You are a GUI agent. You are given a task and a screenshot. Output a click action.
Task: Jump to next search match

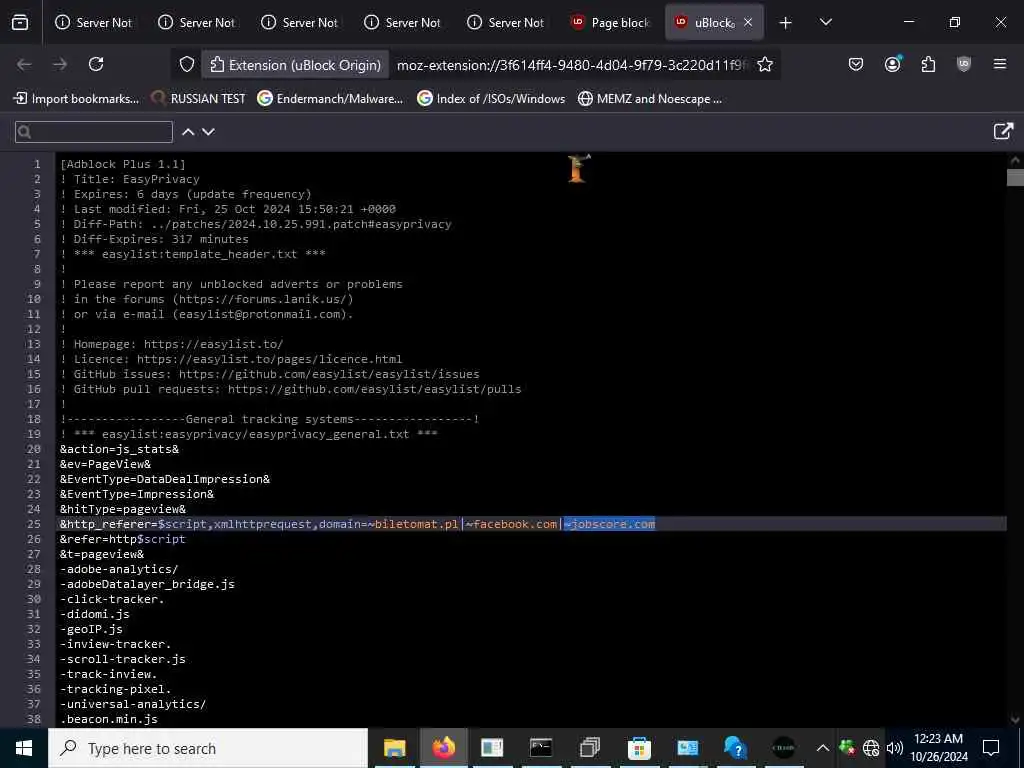pos(208,132)
